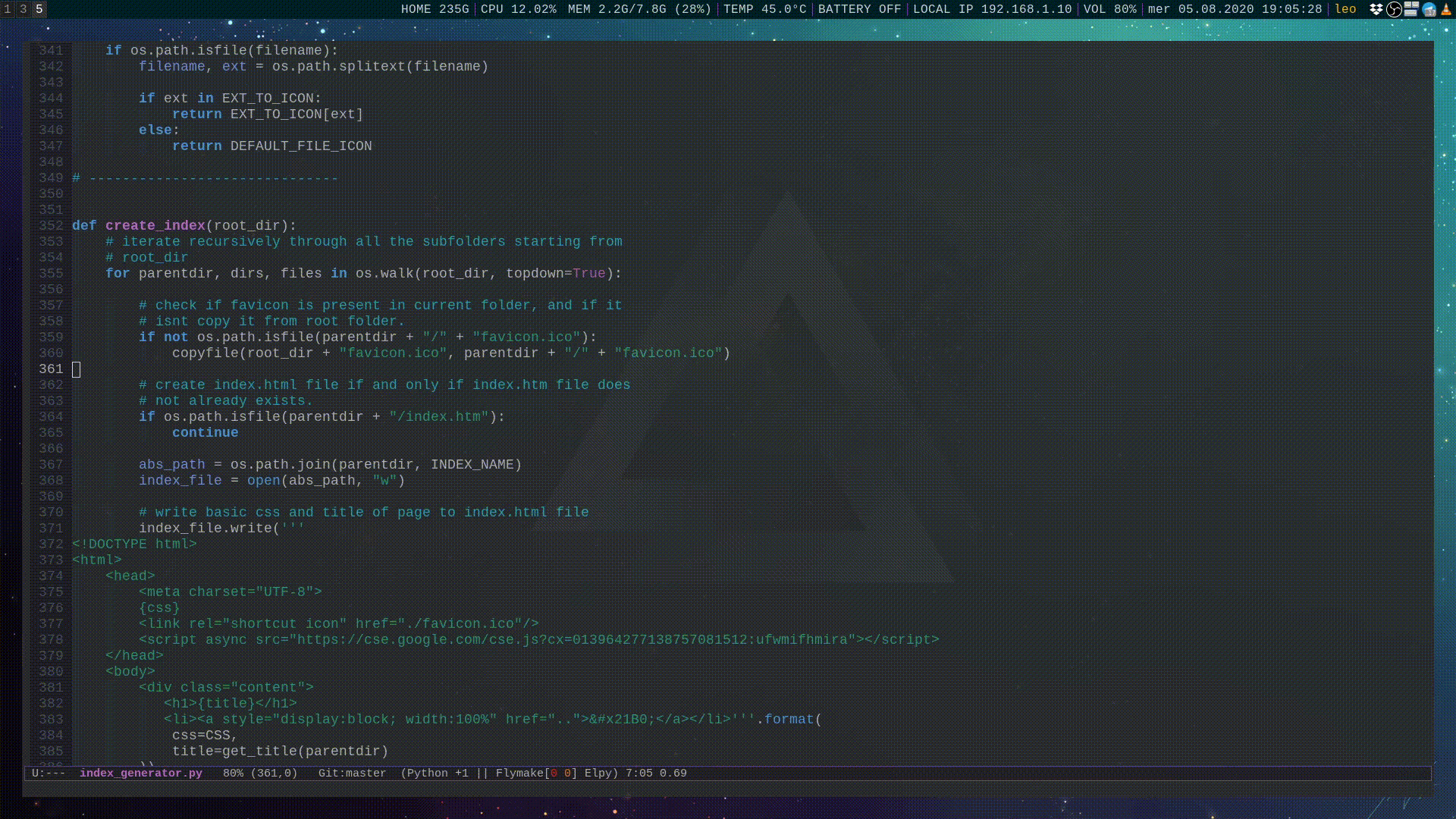Image resolution: width=1456 pixels, height=819 pixels.
Task: Click "os.walk(root_dir, topdown=True)" on line 355
Action: (485, 274)
